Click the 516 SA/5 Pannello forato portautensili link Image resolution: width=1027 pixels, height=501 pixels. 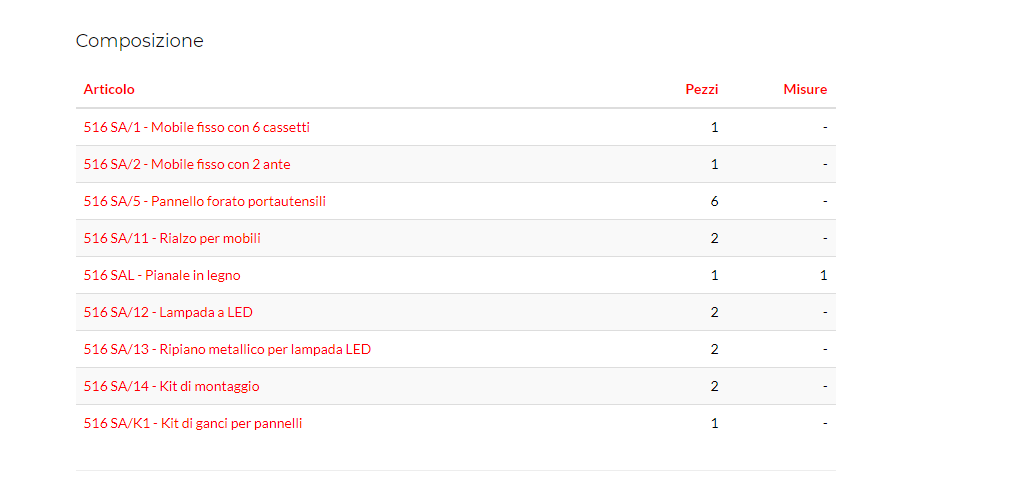pos(204,201)
